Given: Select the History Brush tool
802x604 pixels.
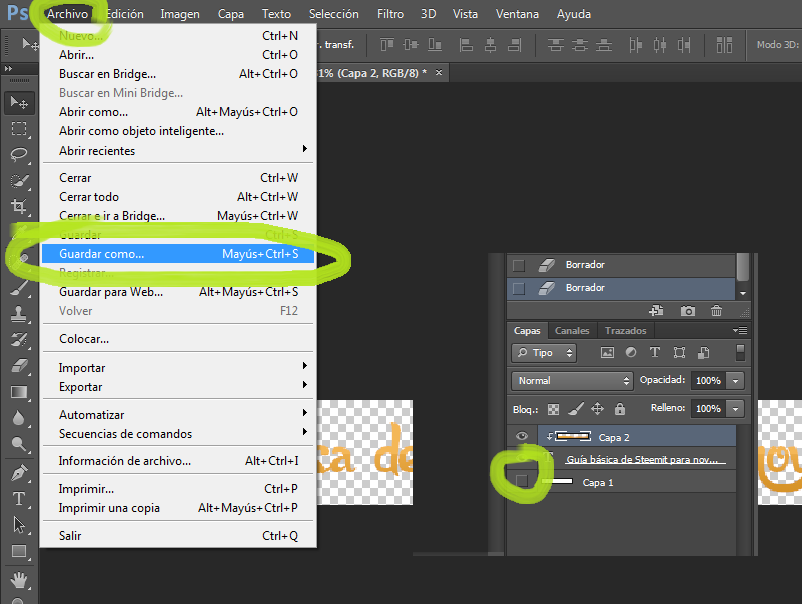Looking at the screenshot, I should 19,340.
